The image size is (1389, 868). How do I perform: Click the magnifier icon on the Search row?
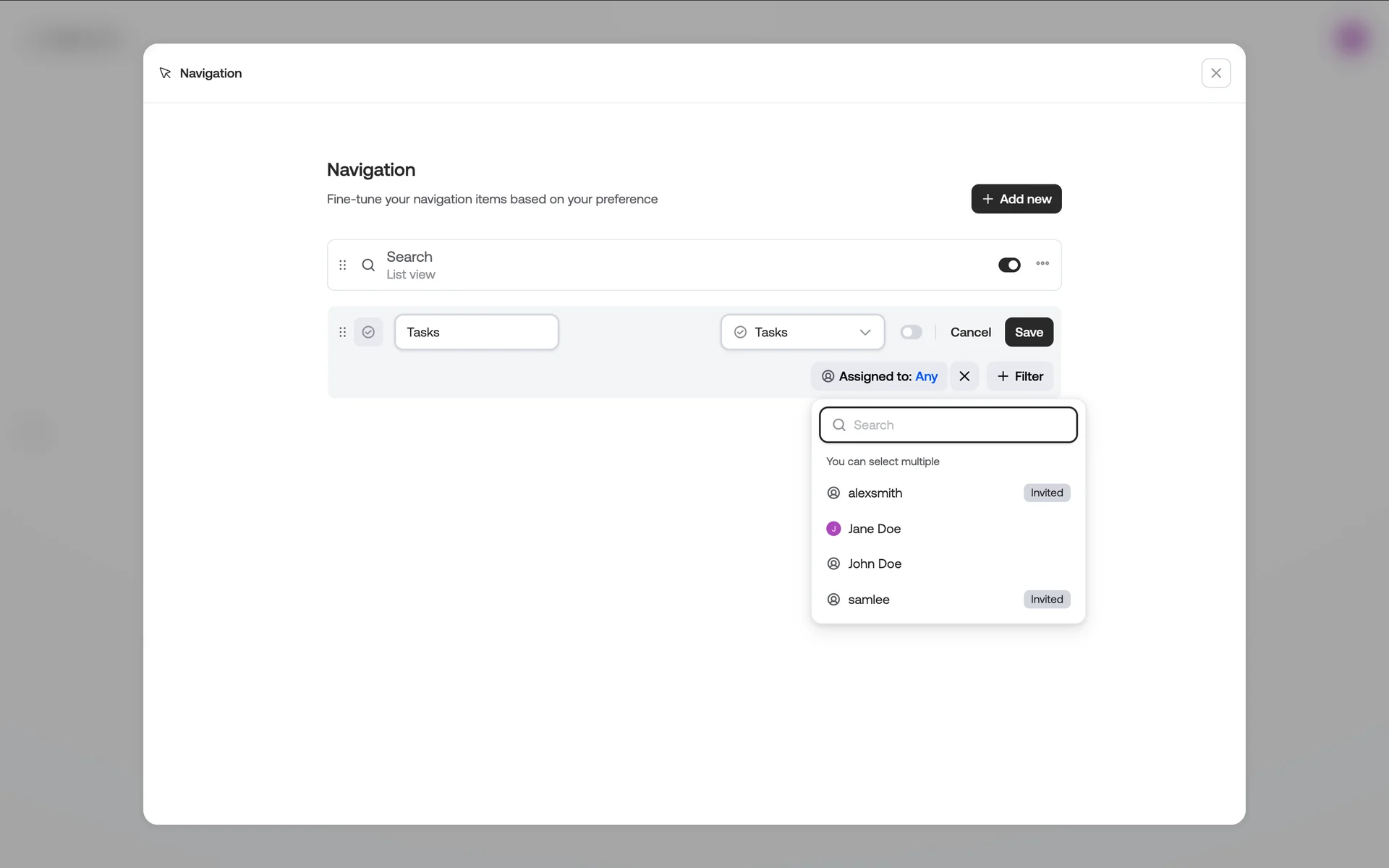coord(368,265)
